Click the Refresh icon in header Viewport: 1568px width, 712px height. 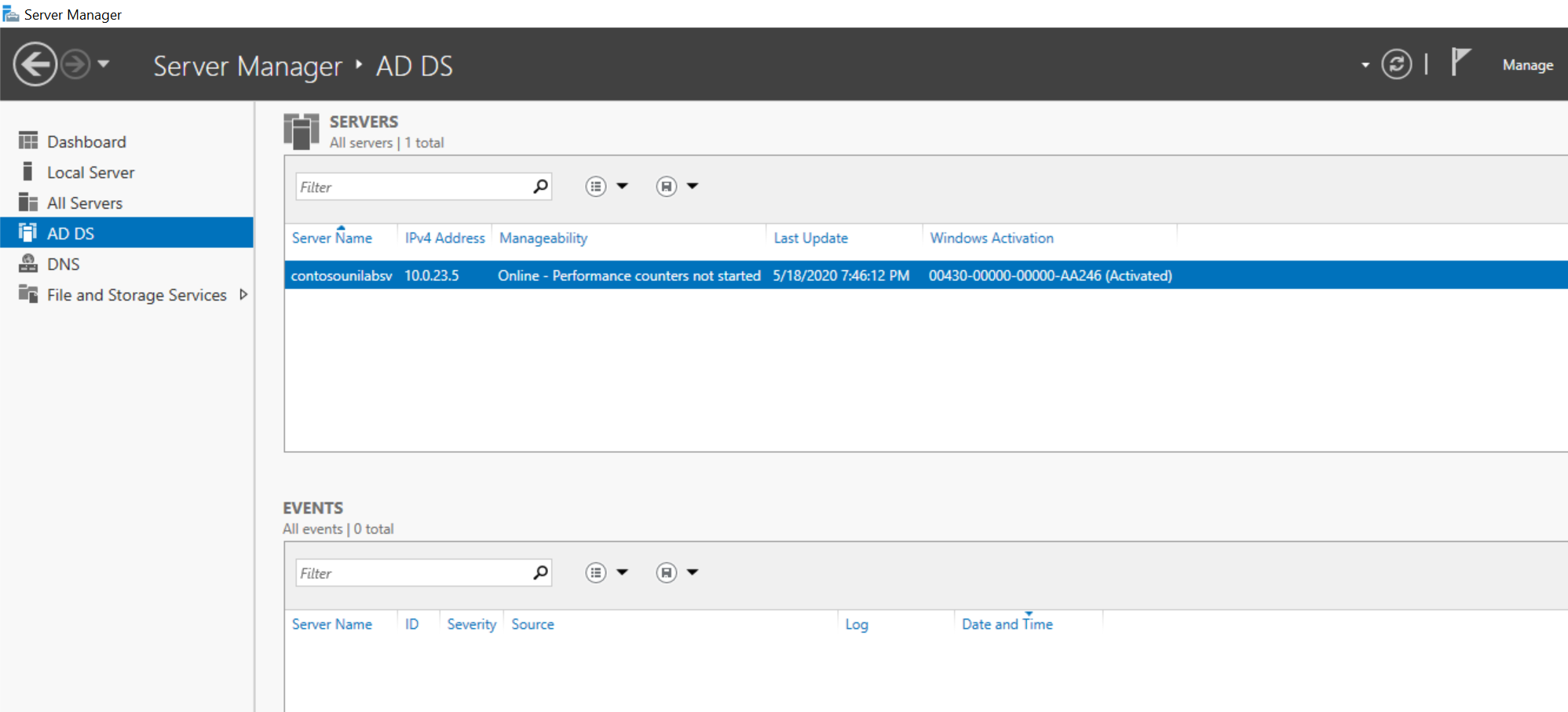1396,64
